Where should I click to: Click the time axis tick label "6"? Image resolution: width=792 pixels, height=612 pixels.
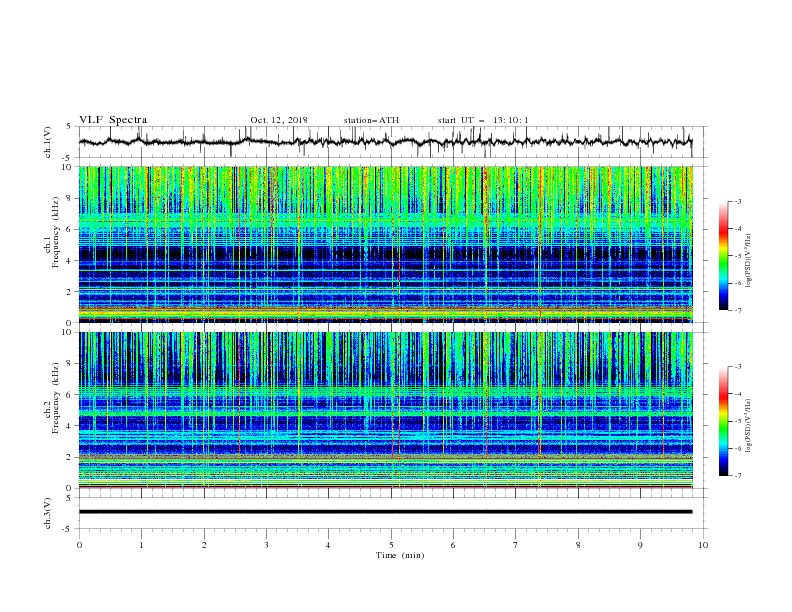point(453,545)
